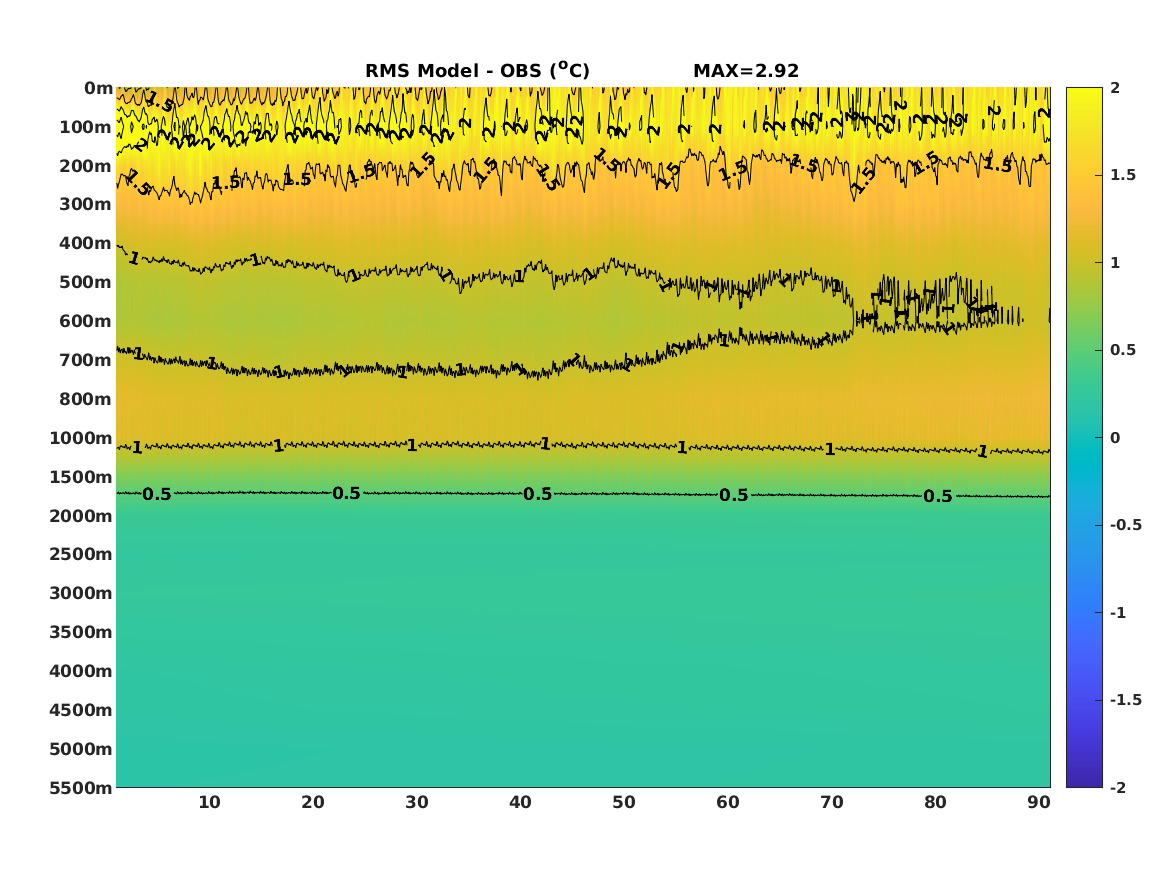
Task: Click the '3000m' depth axis label
Action: point(81,593)
